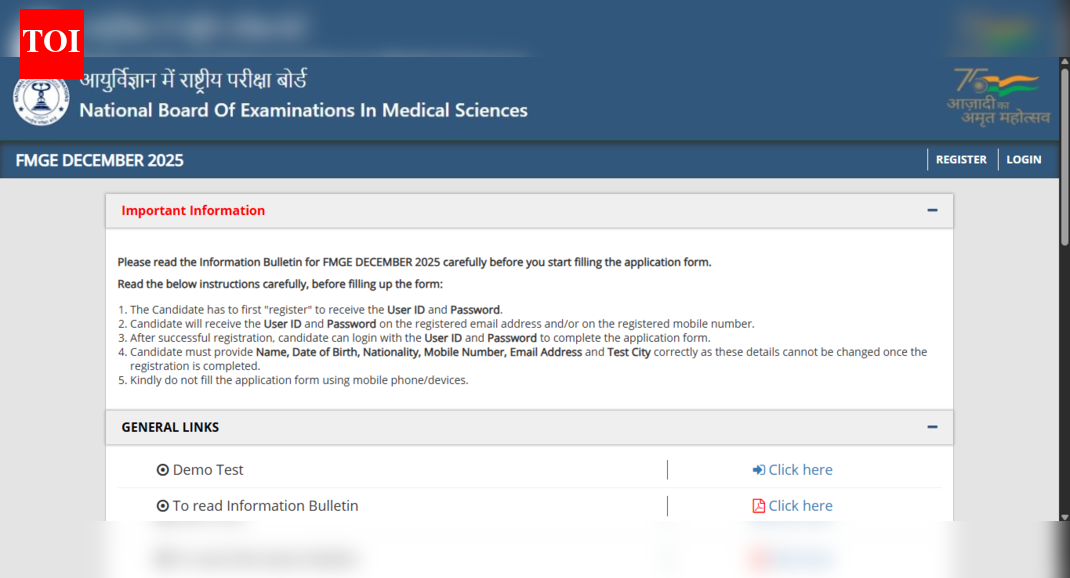Select the Azadi ka Amrit Mahotsav logo
This screenshot has width=1070, height=578.
click(x=997, y=96)
